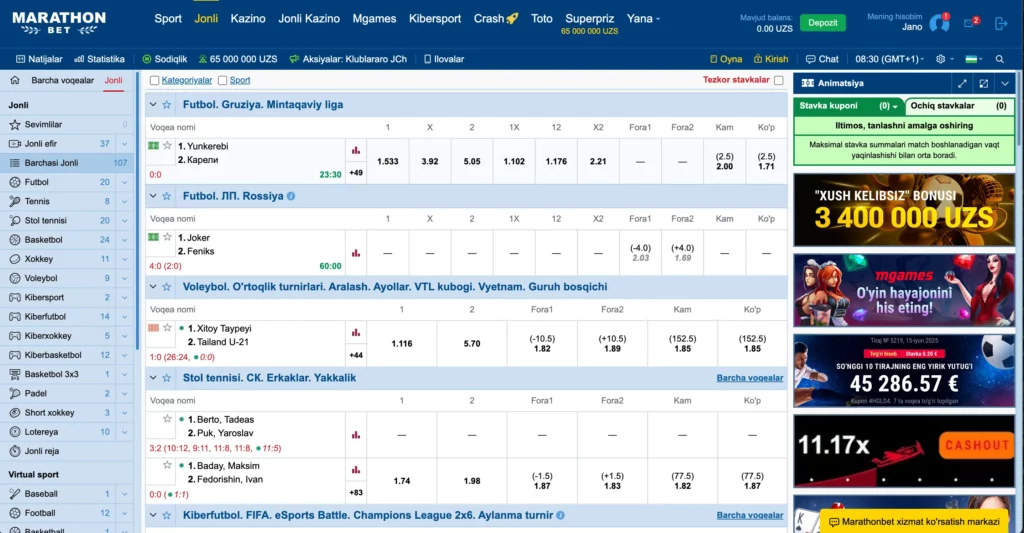Open the messages envelope icon

pos(969,22)
